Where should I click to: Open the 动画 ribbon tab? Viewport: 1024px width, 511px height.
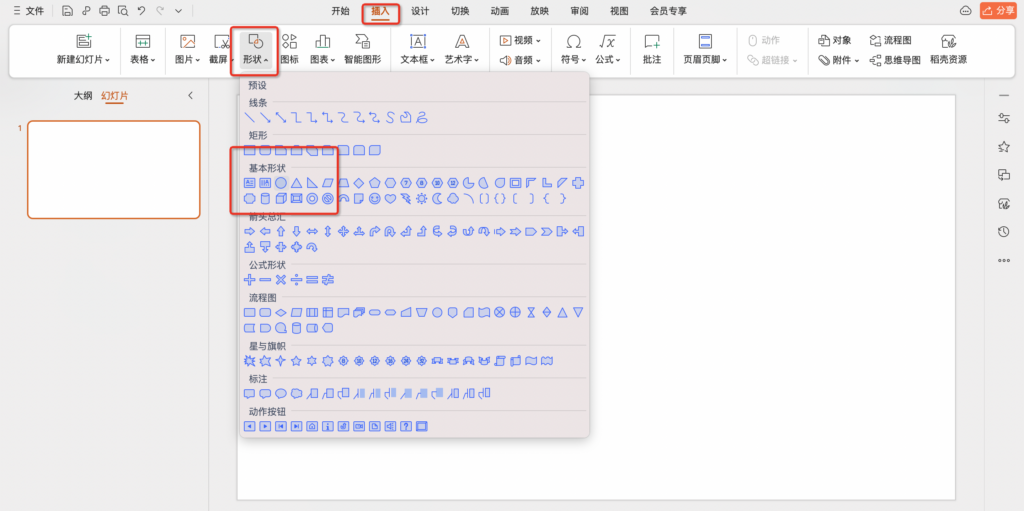coord(499,11)
